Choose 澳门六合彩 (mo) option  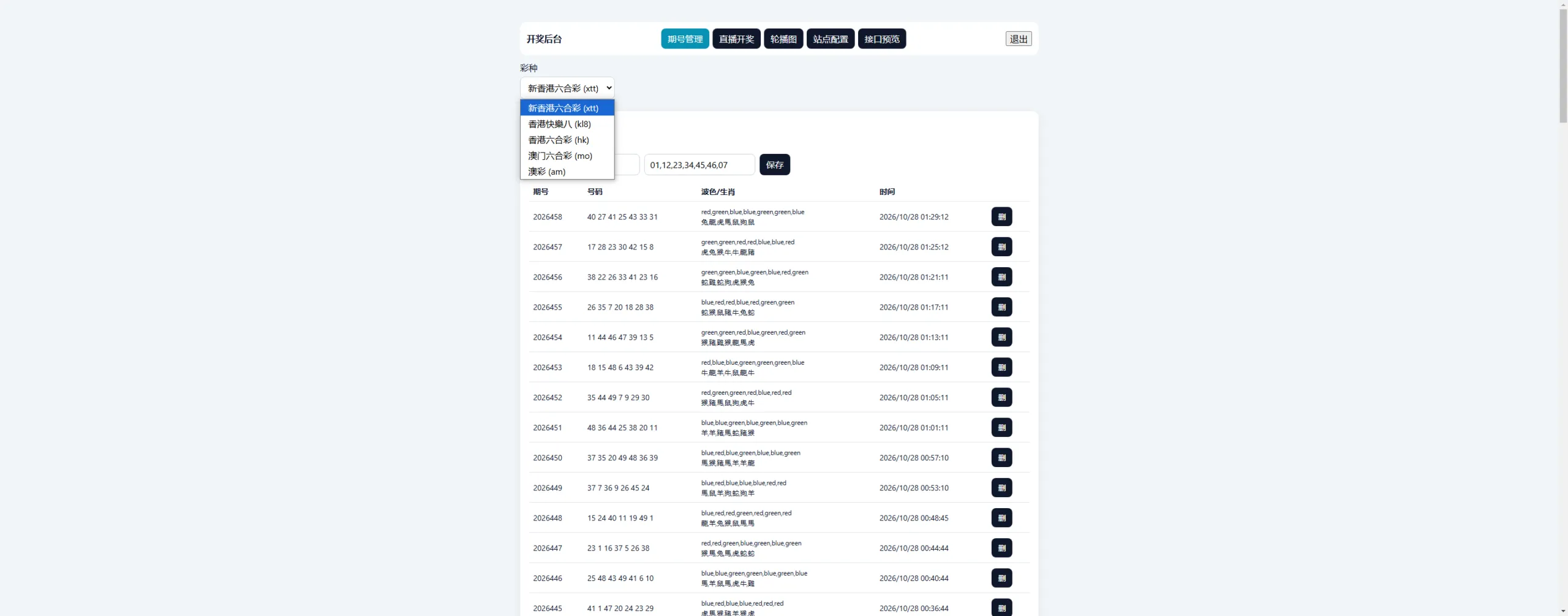point(567,156)
